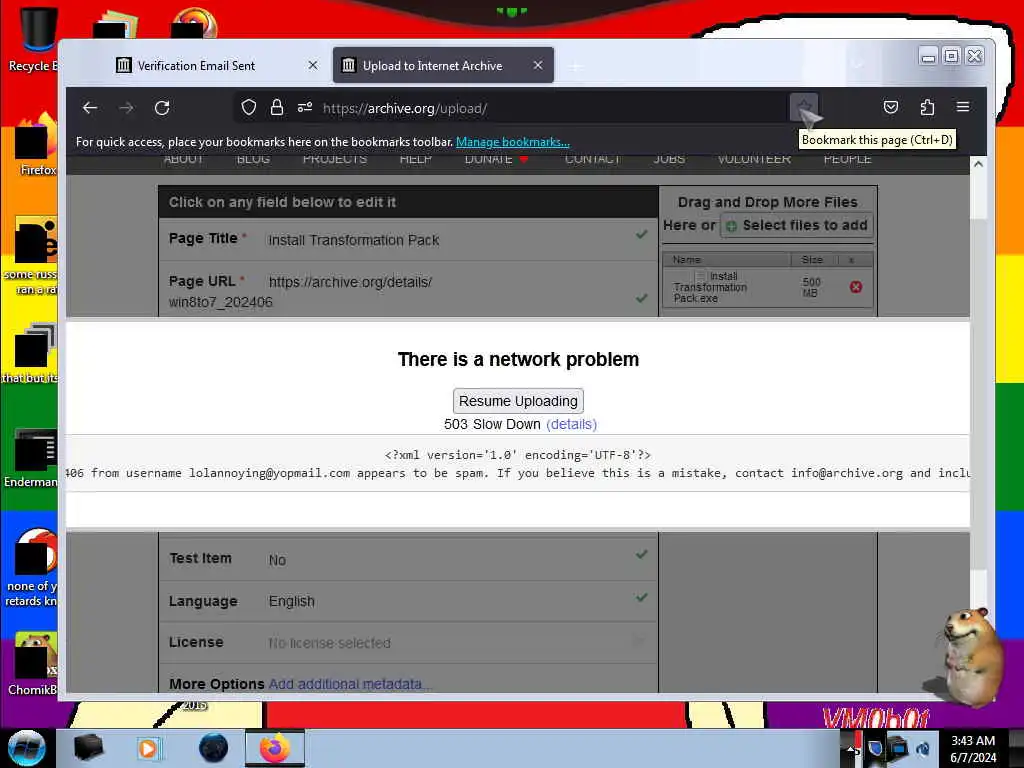Bookmark this page with the star icon
This screenshot has height=768, width=1024.
click(x=803, y=107)
